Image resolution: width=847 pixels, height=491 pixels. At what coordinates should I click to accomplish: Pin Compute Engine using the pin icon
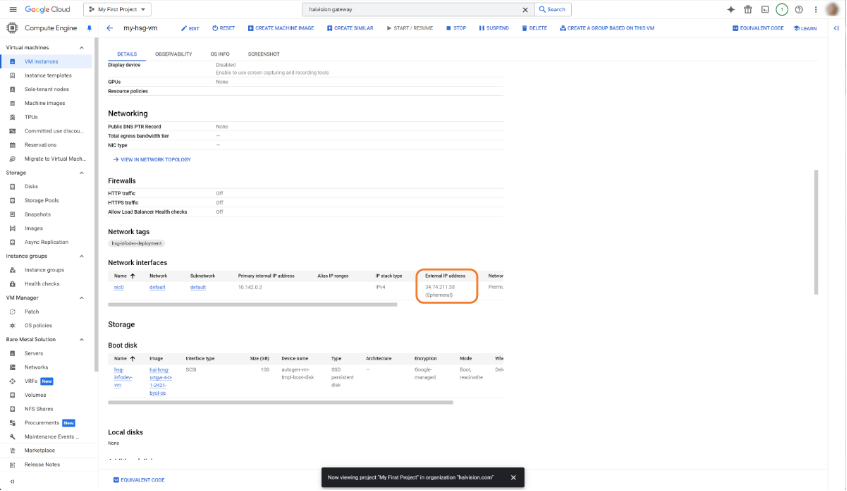[89, 28]
